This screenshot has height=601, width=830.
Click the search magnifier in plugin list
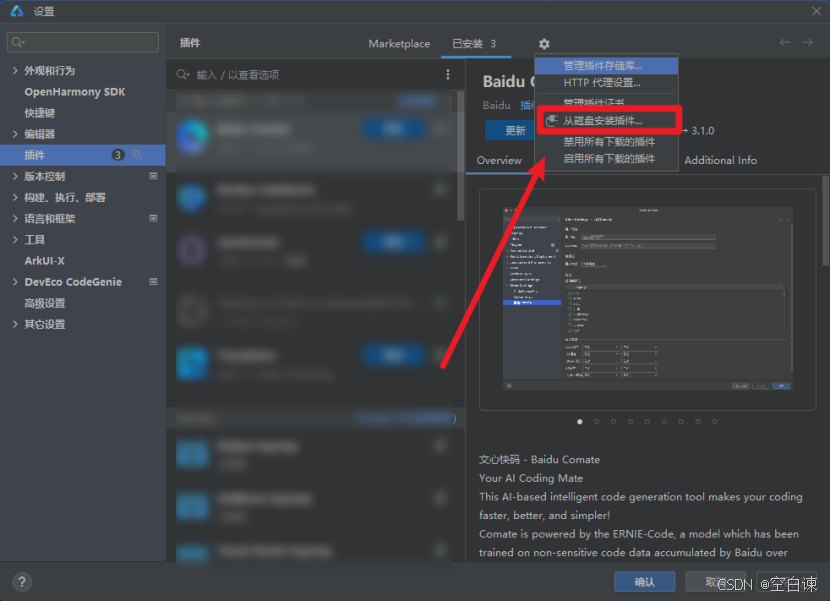tap(183, 75)
